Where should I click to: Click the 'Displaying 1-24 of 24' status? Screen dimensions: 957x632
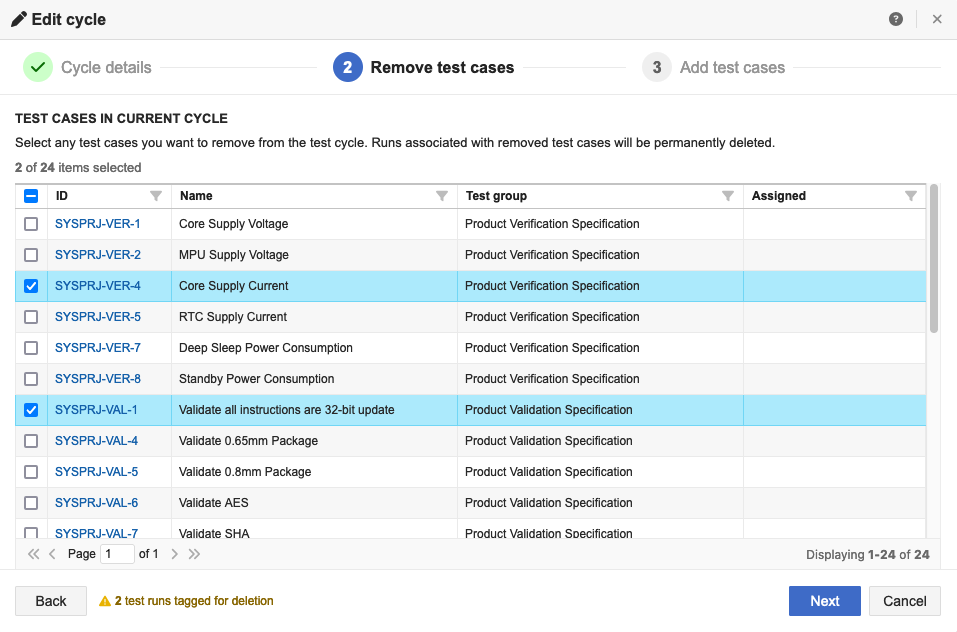pos(867,555)
